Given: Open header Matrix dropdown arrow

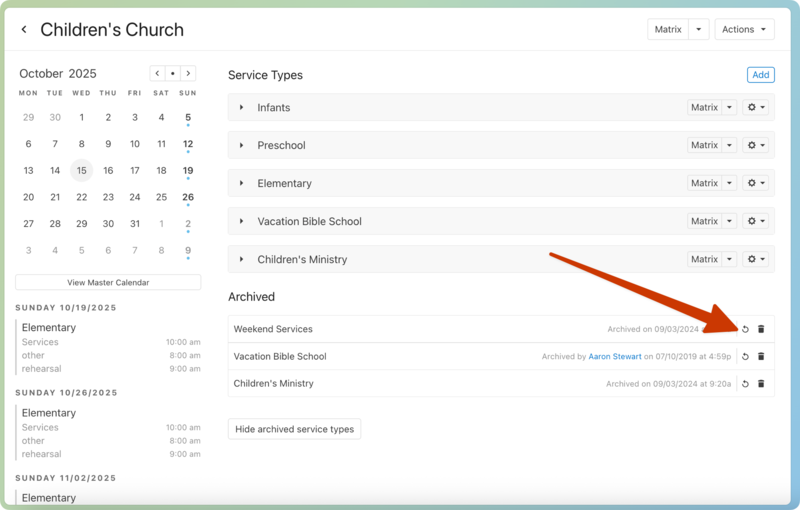Looking at the screenshot, I should (700, 30).
